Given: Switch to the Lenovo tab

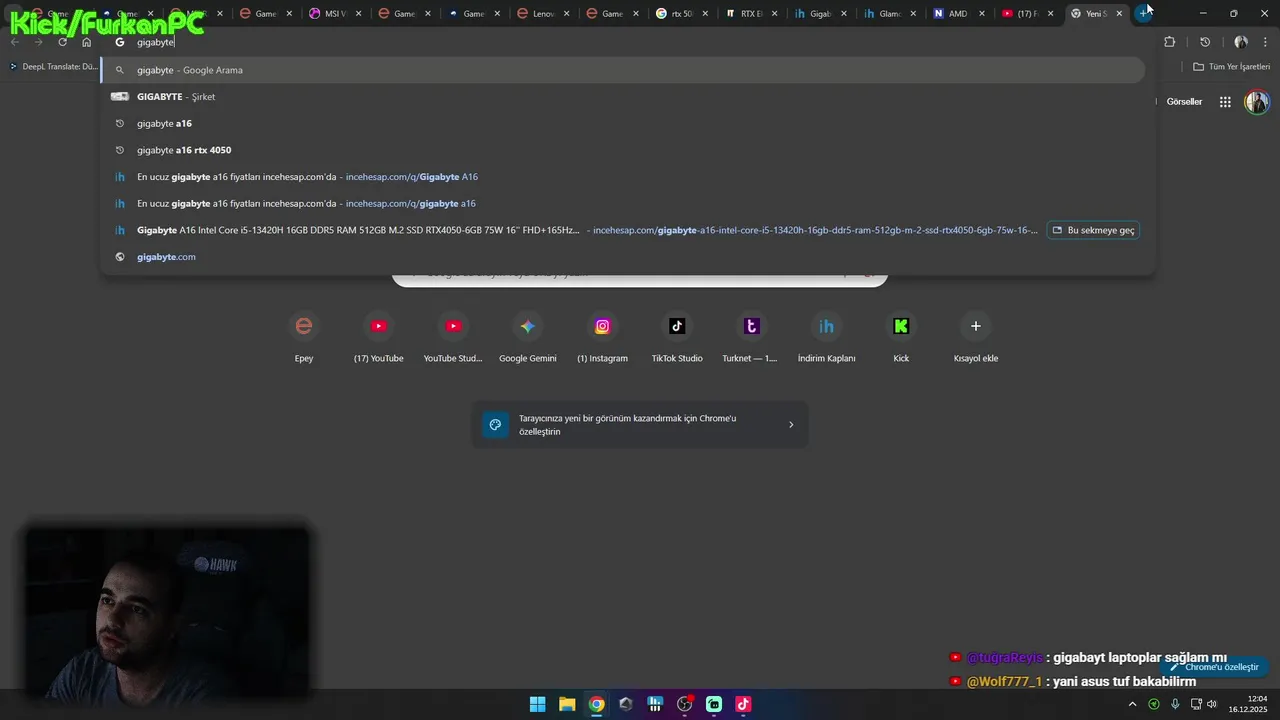Looking at the screenshot, I should (542, 14).
